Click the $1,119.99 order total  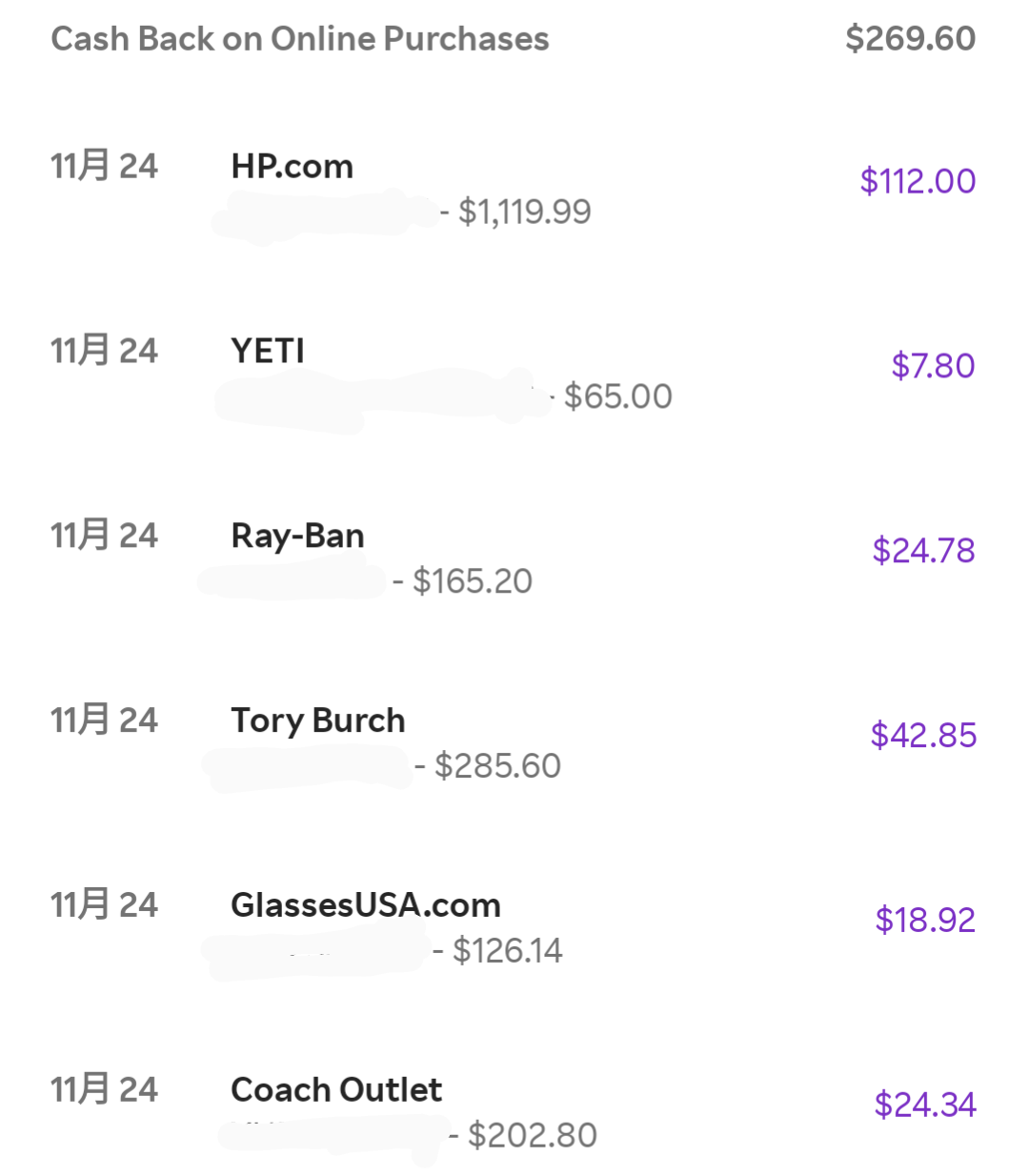coord(524,212)
